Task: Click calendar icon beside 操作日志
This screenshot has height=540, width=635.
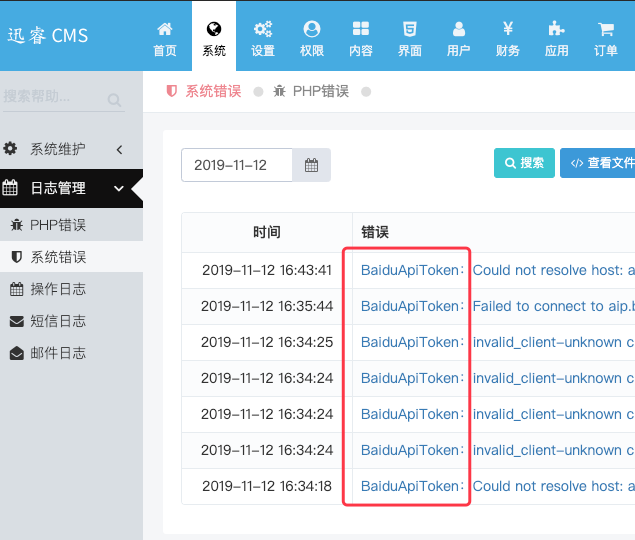Action: [17, 289]
